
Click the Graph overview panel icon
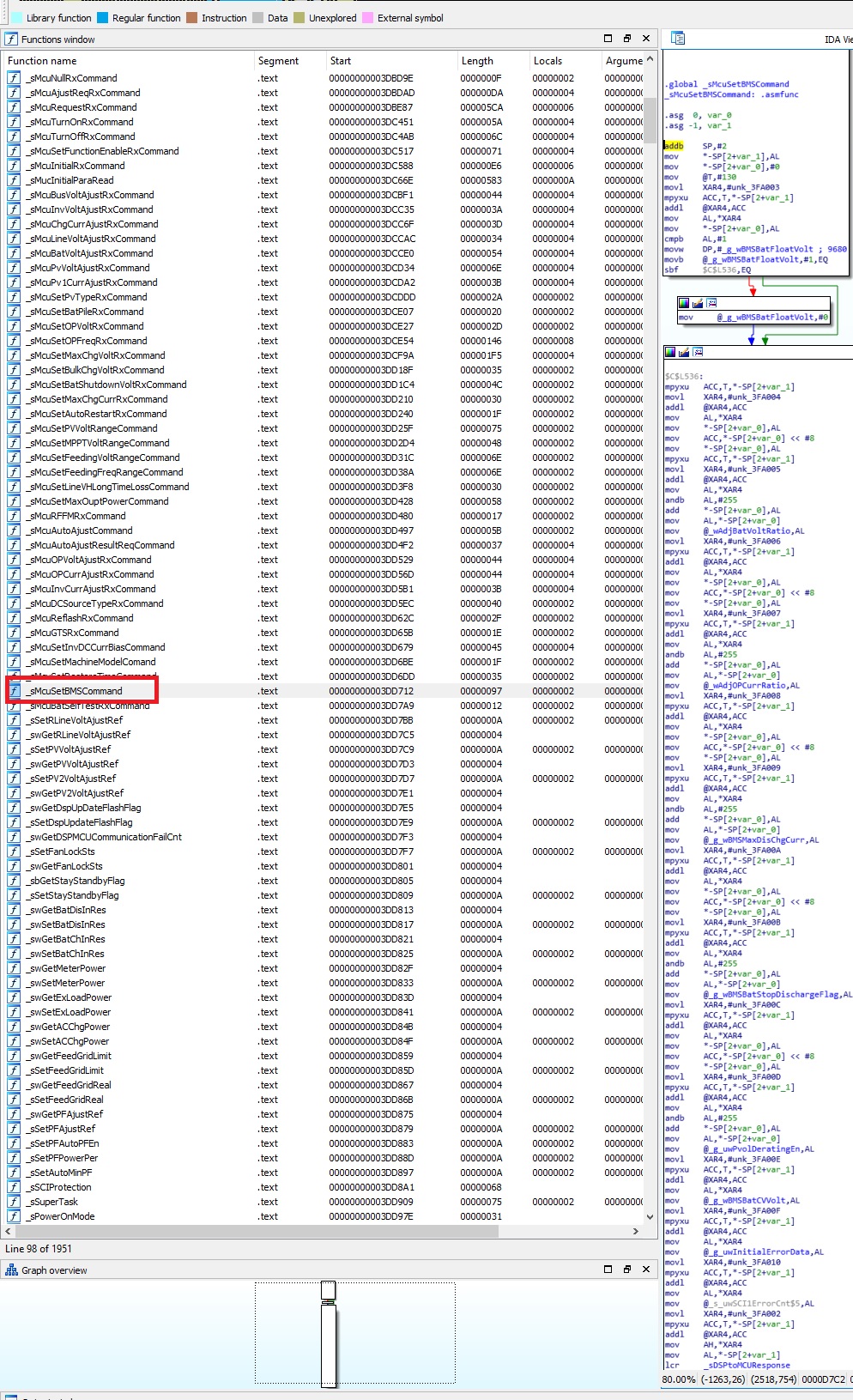[x=11, y=1270]
